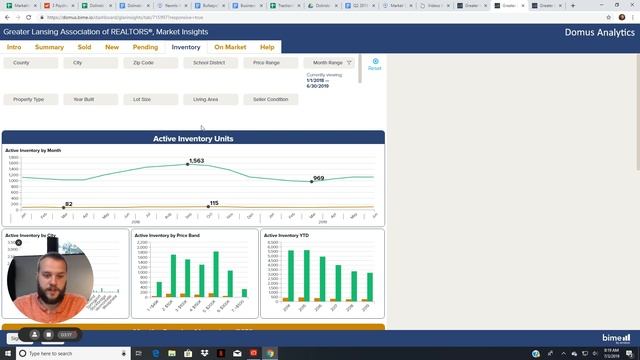Go back to the previous page
Screen dimensions: 640x360
pos(7,18)
